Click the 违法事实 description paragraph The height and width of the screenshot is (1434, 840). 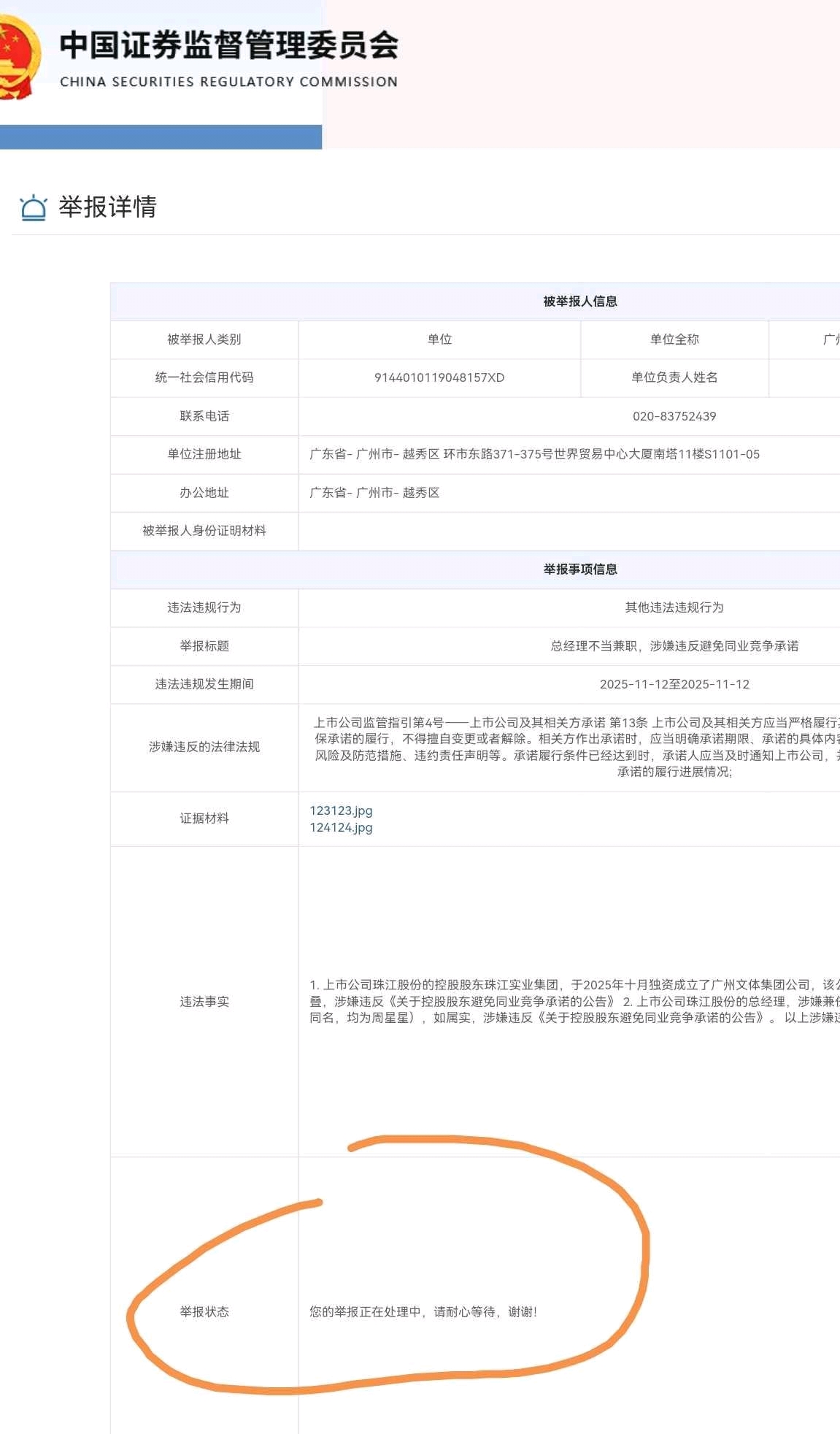pos(575,1001)
